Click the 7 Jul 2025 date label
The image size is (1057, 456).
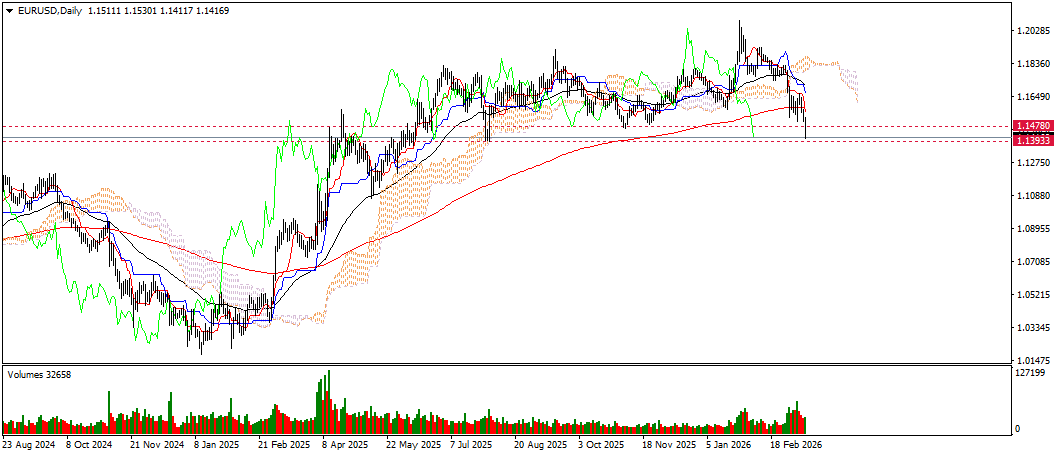(x=472, y=446)
